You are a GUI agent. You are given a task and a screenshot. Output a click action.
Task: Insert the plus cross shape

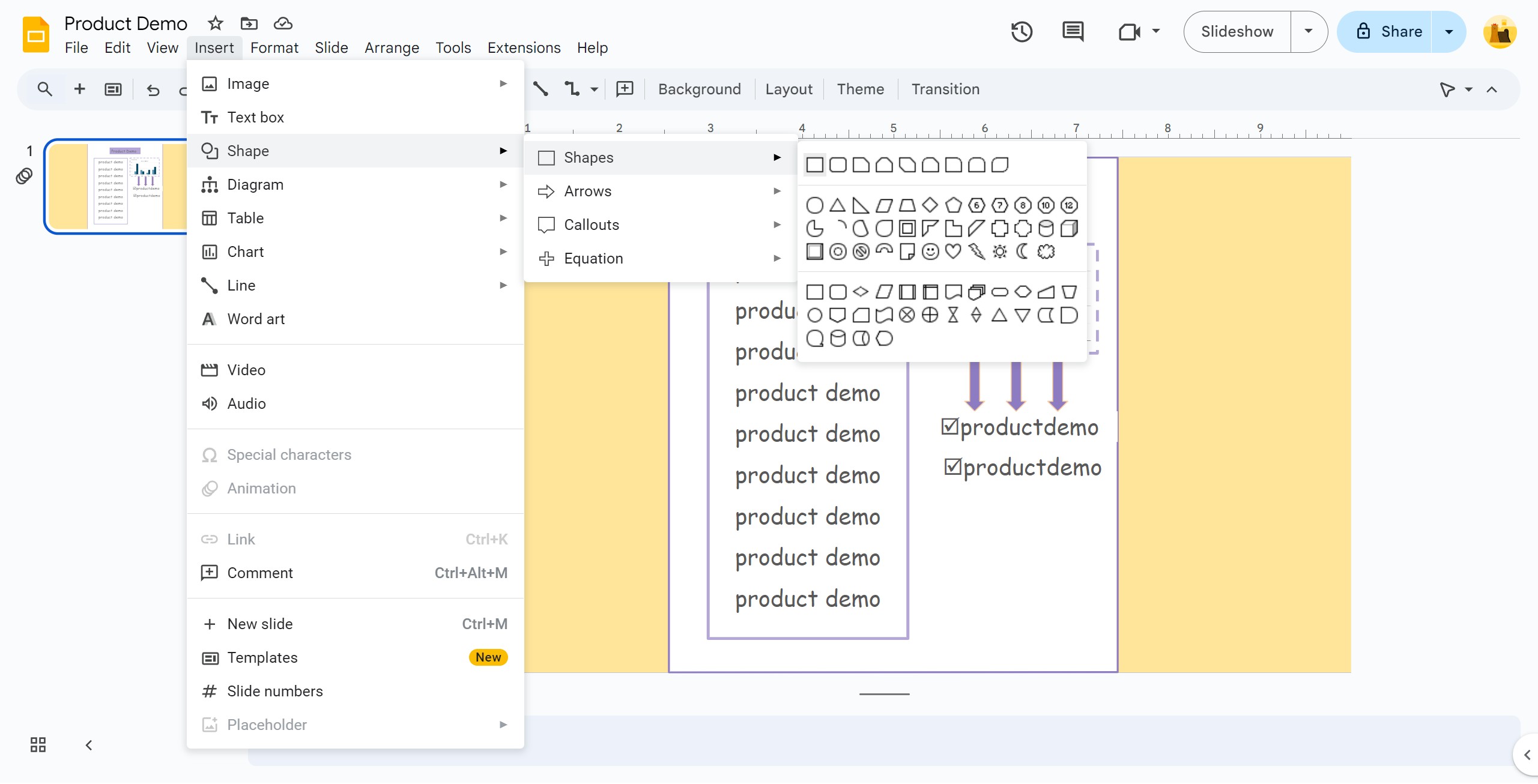click(999, 229)
